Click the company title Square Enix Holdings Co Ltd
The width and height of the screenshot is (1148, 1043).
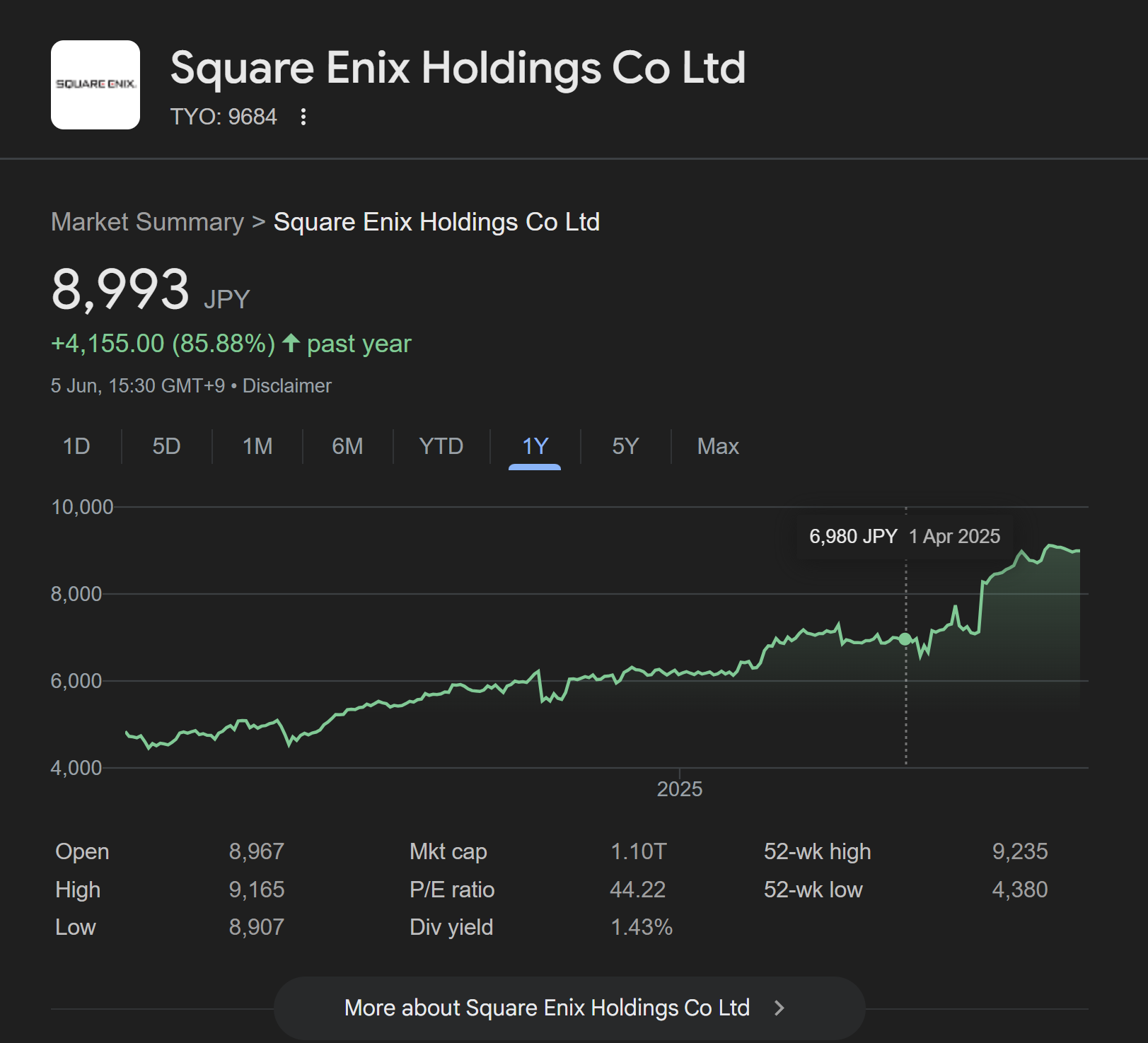(458, 68)
